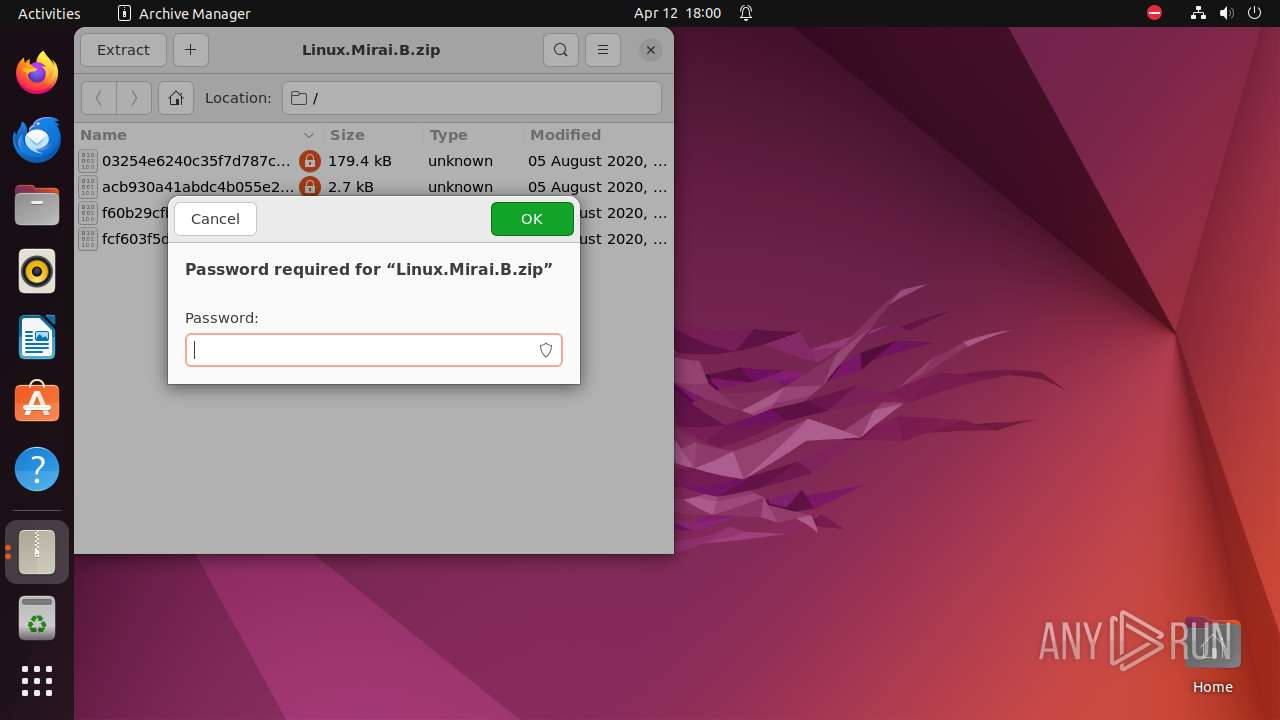Confirm password with OK button
Viewport: 1280px width, 720px height.
[x=532, y=219]
